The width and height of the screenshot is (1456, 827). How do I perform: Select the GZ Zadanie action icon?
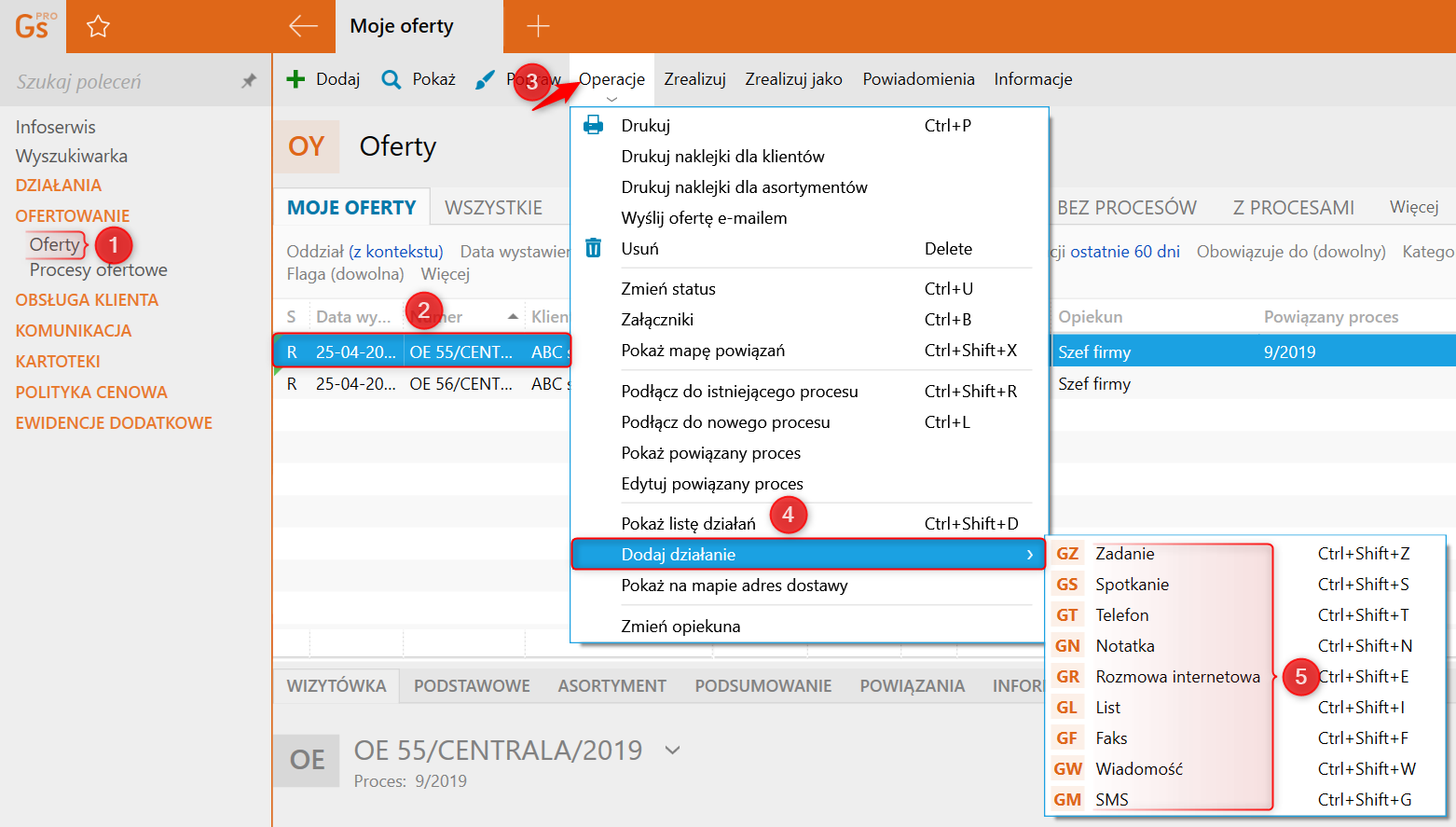[1067, 554]
